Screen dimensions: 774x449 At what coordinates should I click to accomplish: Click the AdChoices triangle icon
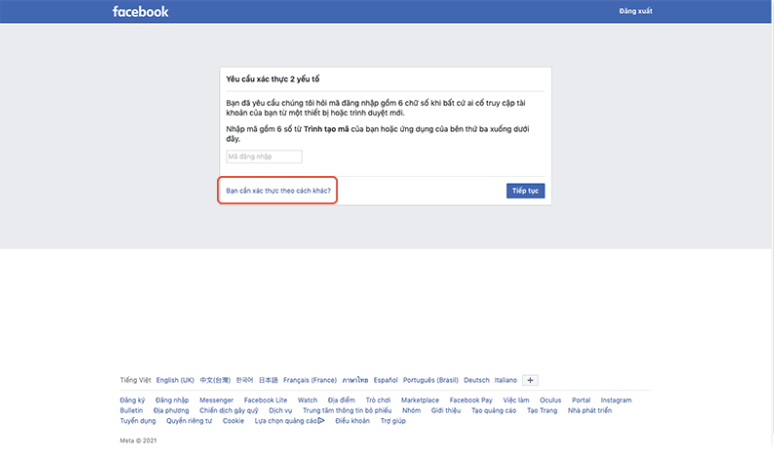coord(321,421)
